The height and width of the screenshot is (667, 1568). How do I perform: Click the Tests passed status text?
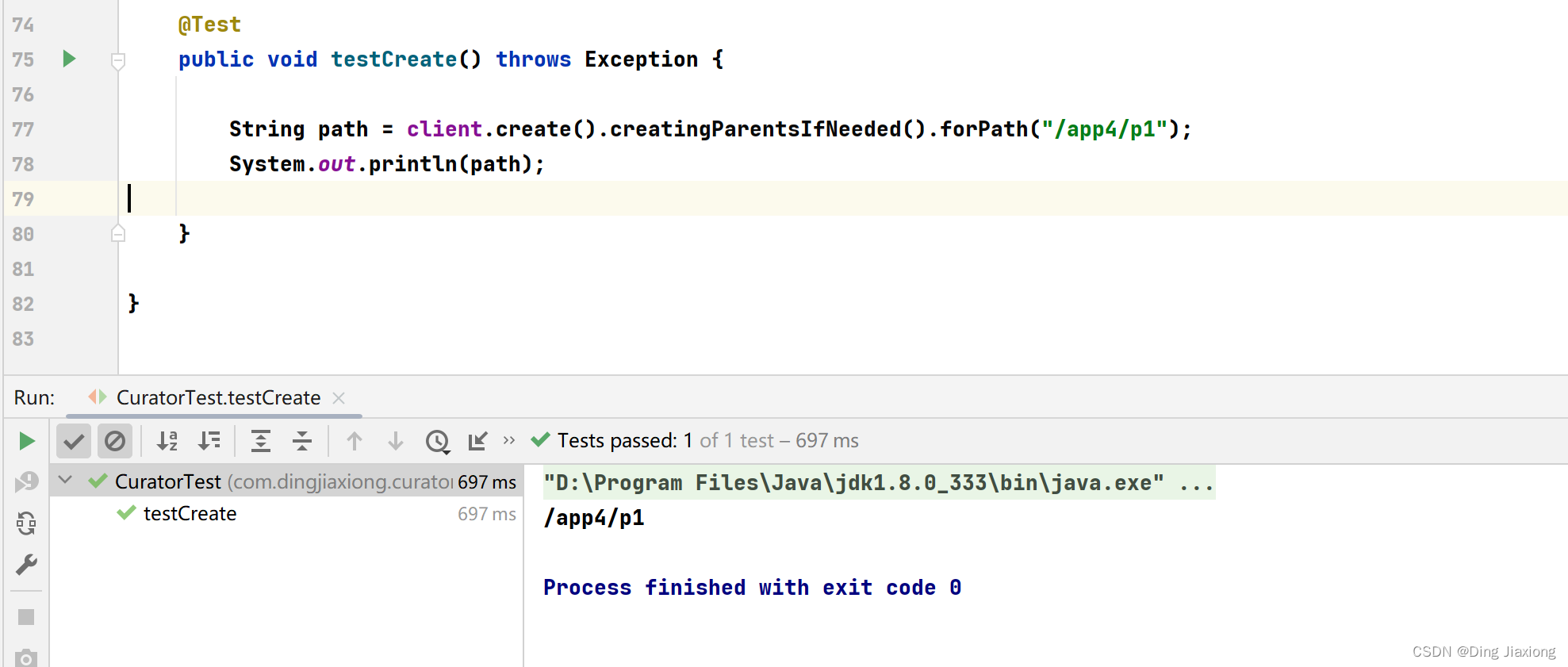[707, 441]
